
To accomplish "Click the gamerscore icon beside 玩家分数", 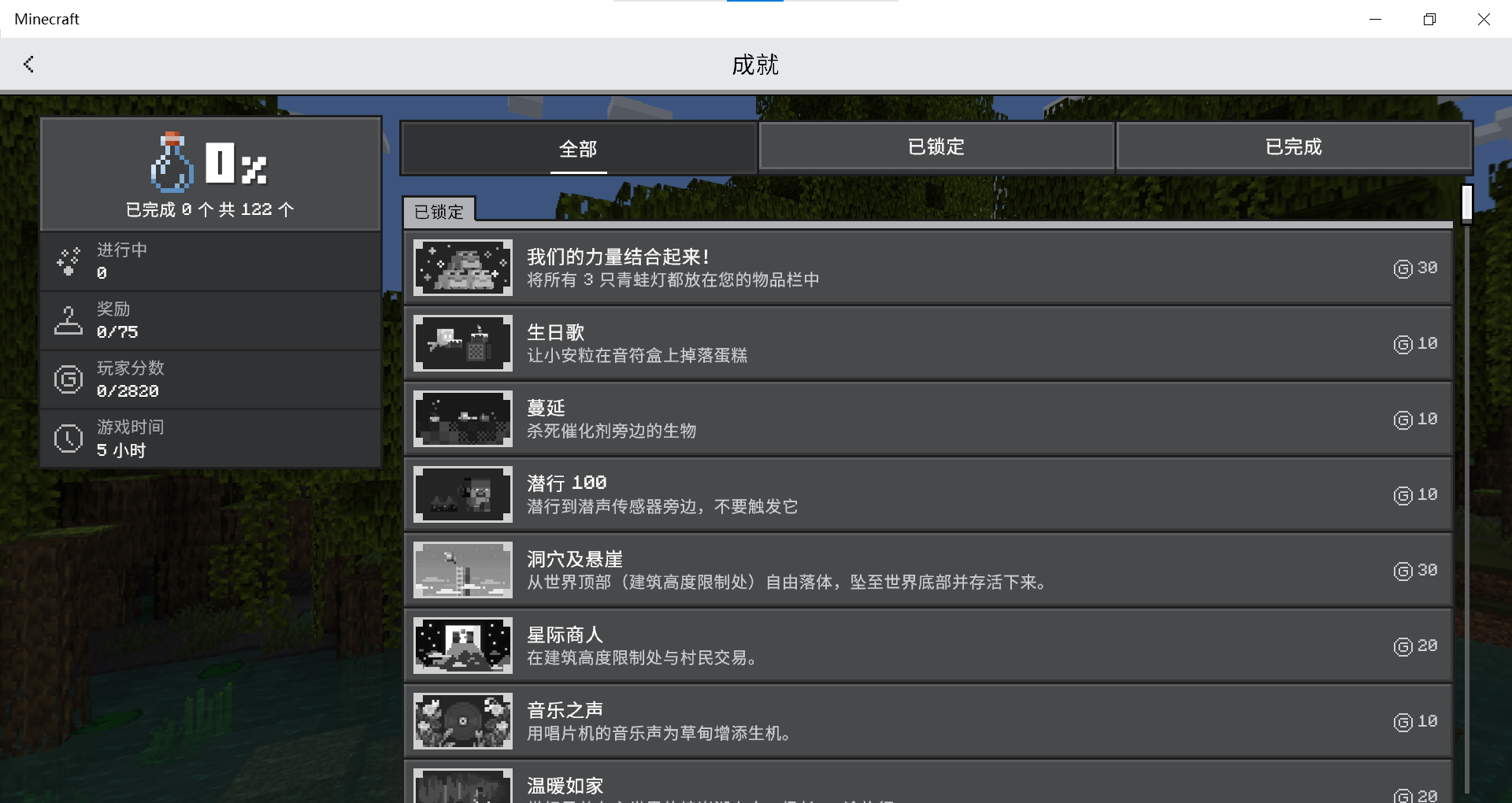I will coord(69,379).
